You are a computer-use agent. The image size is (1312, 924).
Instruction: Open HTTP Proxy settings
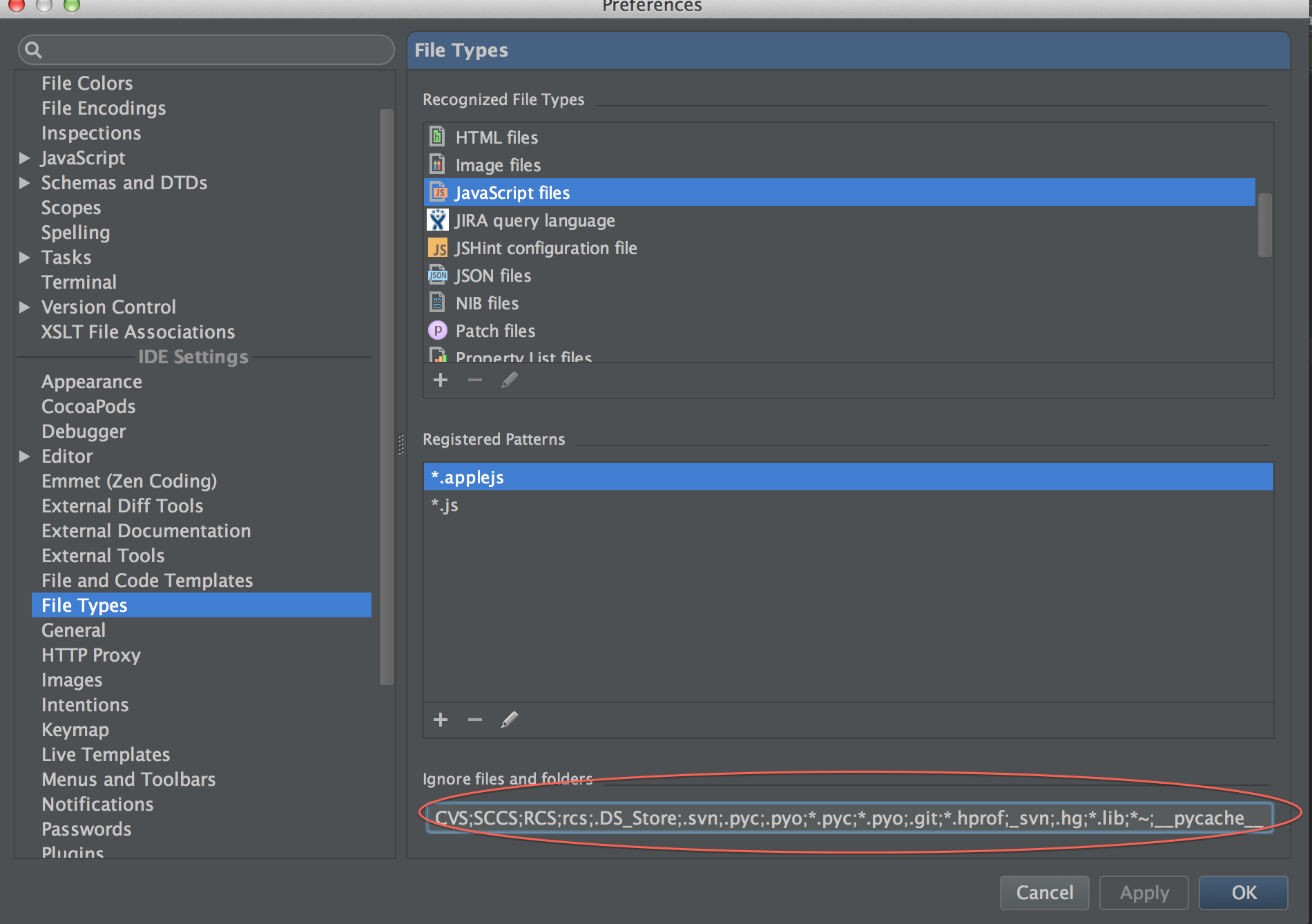point(91,655)
